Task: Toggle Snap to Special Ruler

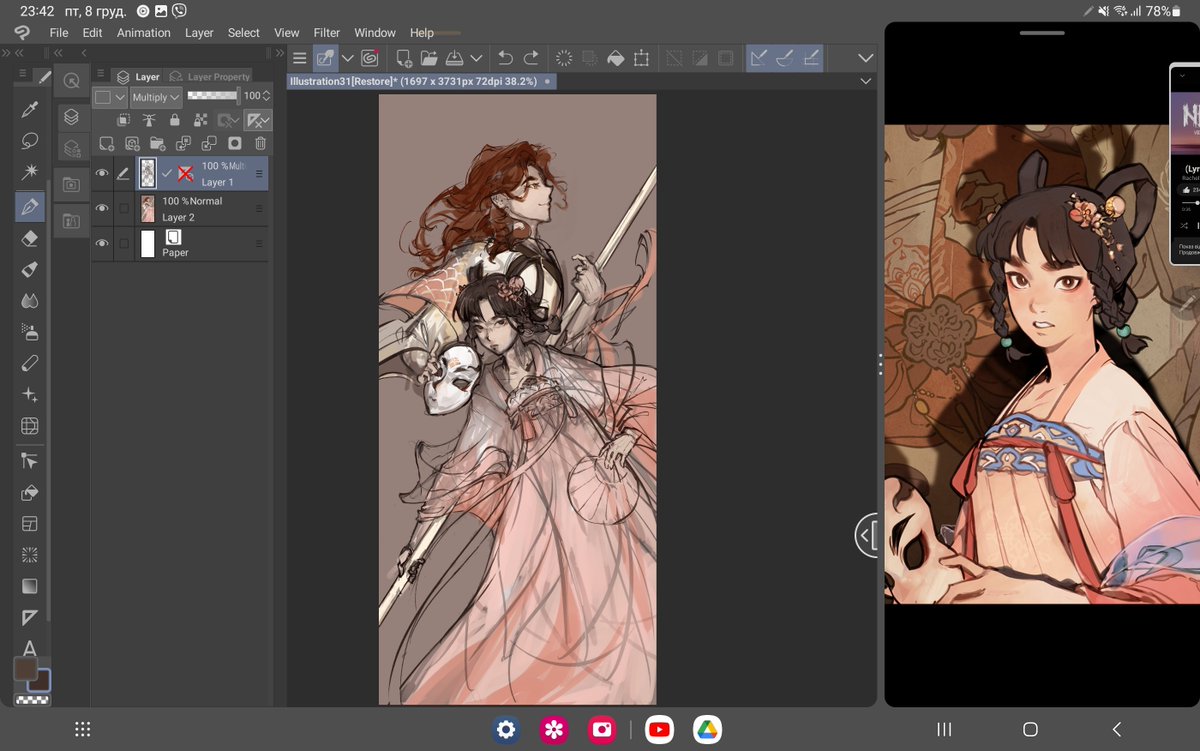Action: coord(786,58)
